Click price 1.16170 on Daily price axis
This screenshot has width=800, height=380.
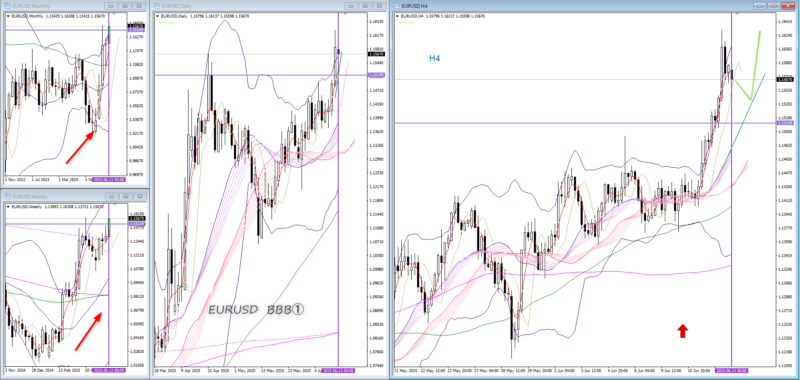377,35
